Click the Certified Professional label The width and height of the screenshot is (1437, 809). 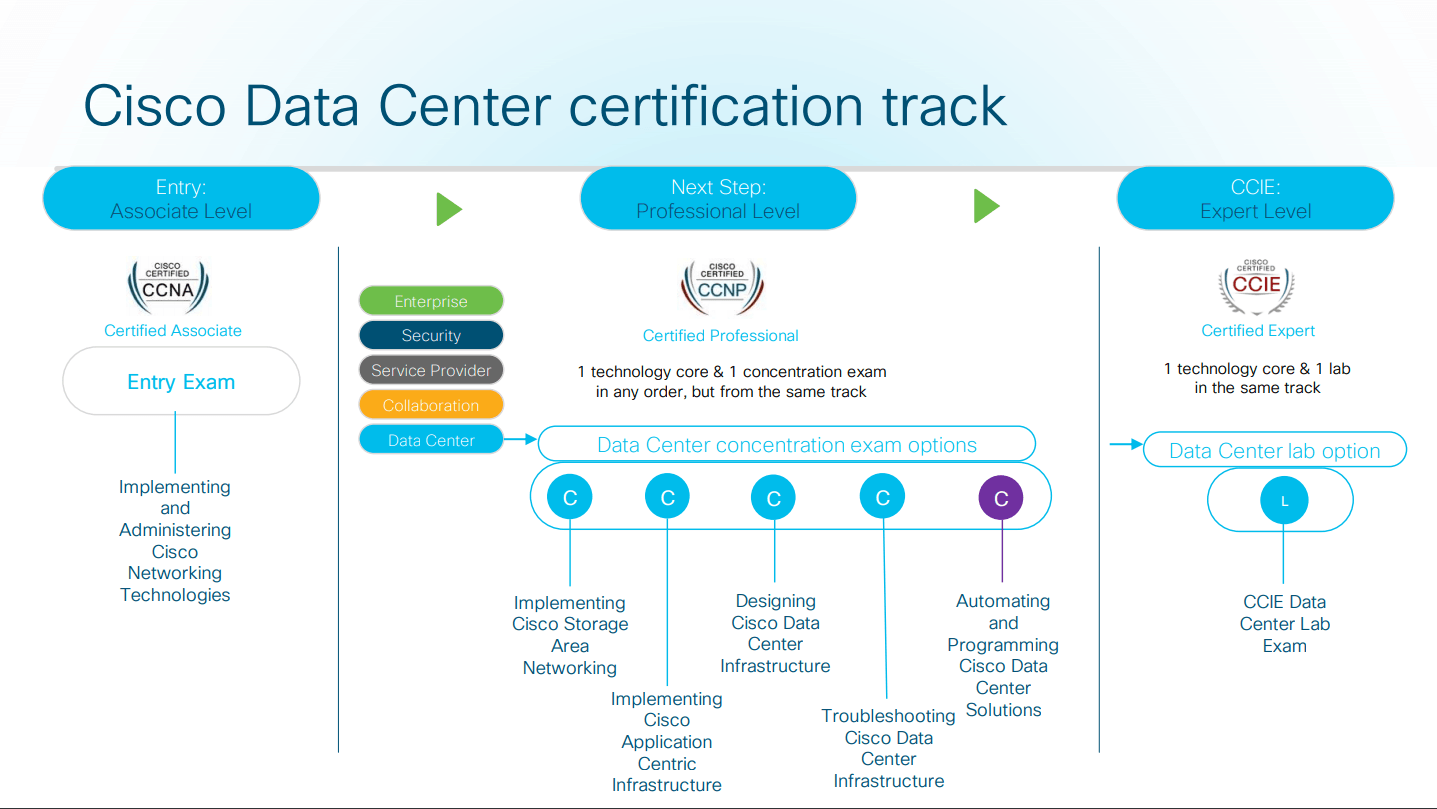click(721, 335)
